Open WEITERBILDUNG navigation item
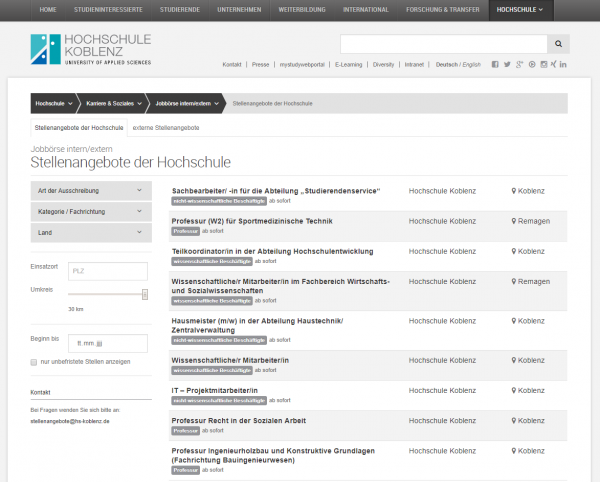 coord(302,10)
